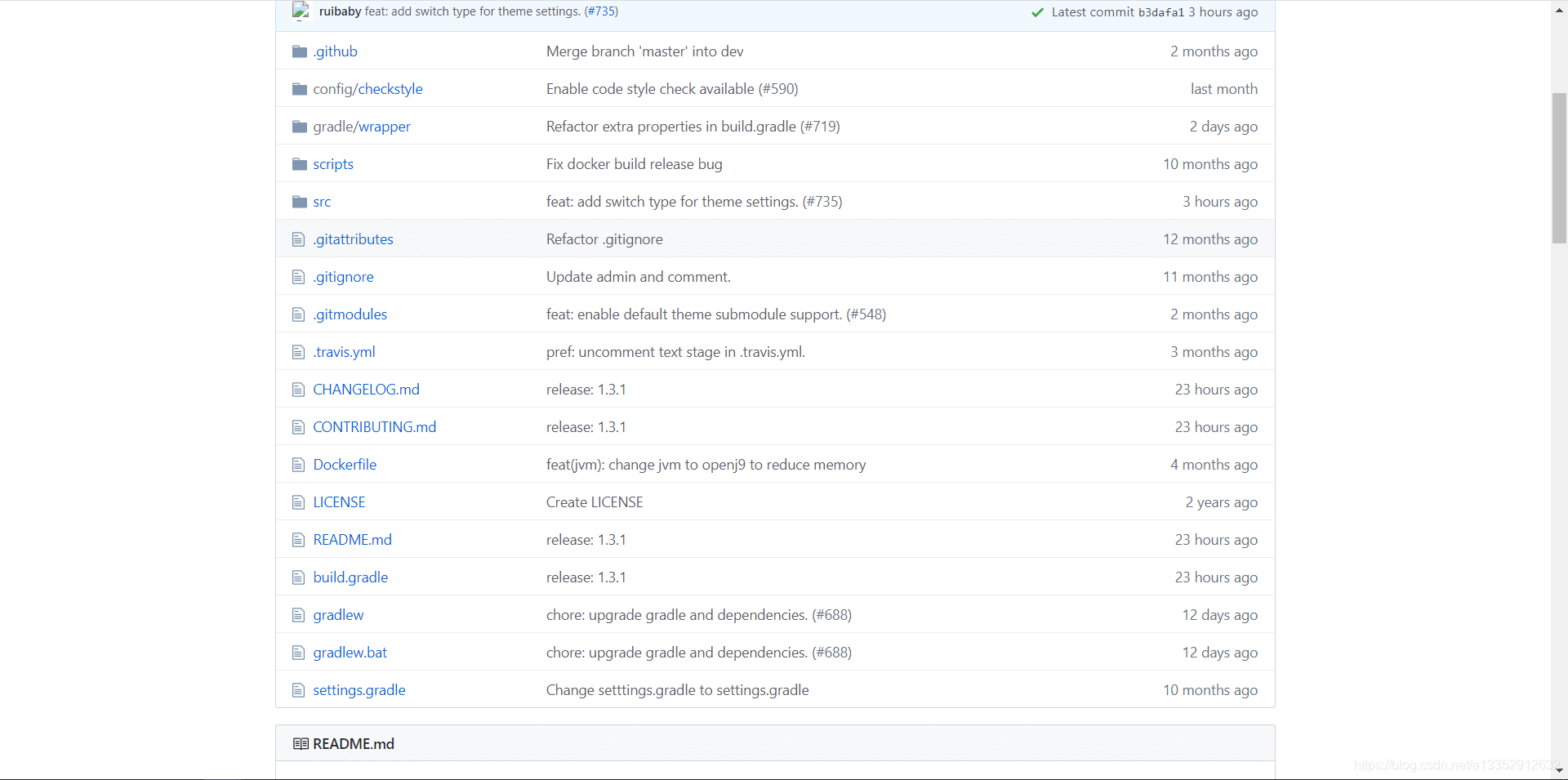Click the config/checkstyle folder icon
The height and width of the screenshot is (780, 1568).
click(300, 89)
